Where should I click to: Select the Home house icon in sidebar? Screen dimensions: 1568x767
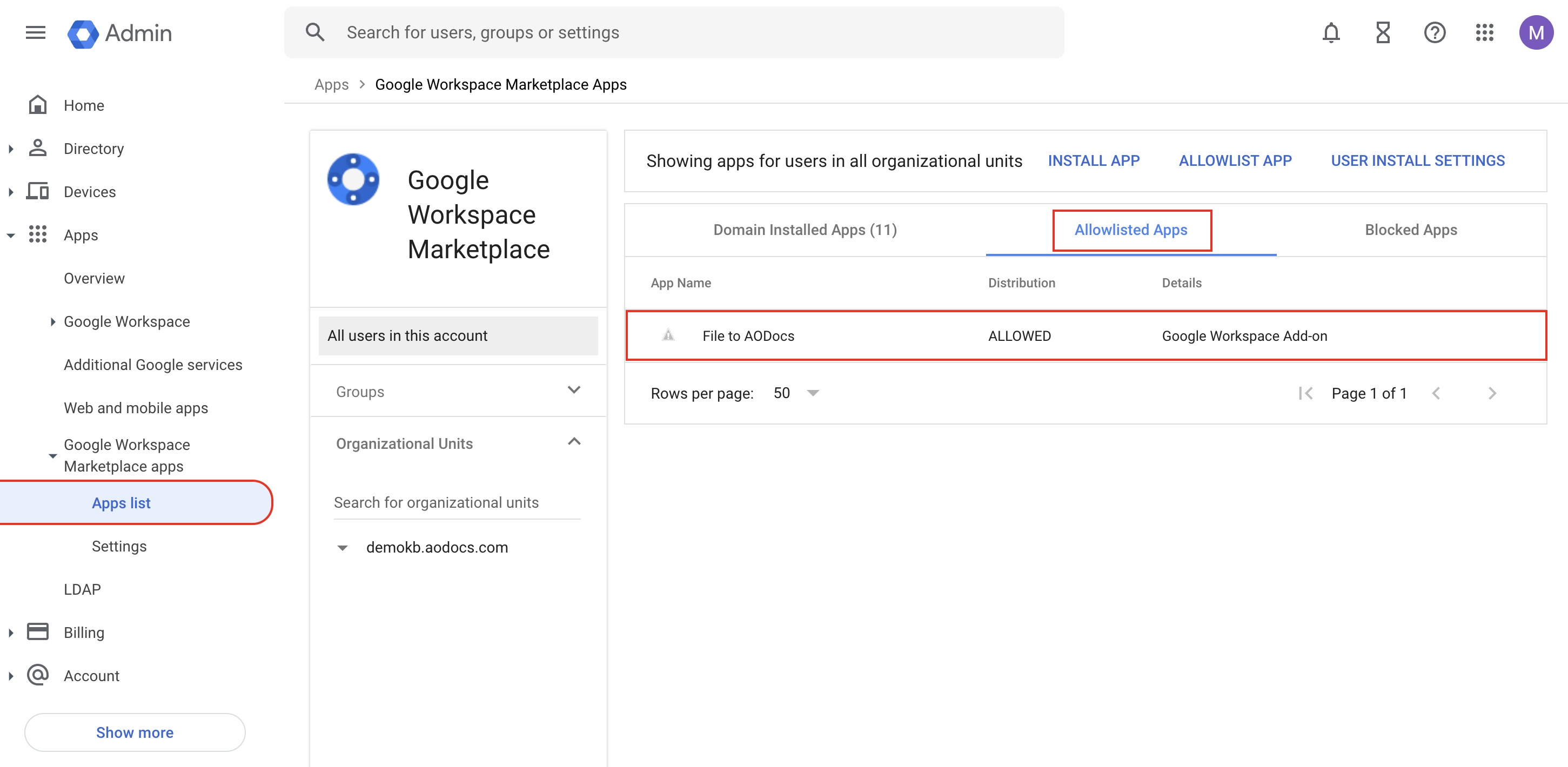pyautogui.click(x=38, y=105)
